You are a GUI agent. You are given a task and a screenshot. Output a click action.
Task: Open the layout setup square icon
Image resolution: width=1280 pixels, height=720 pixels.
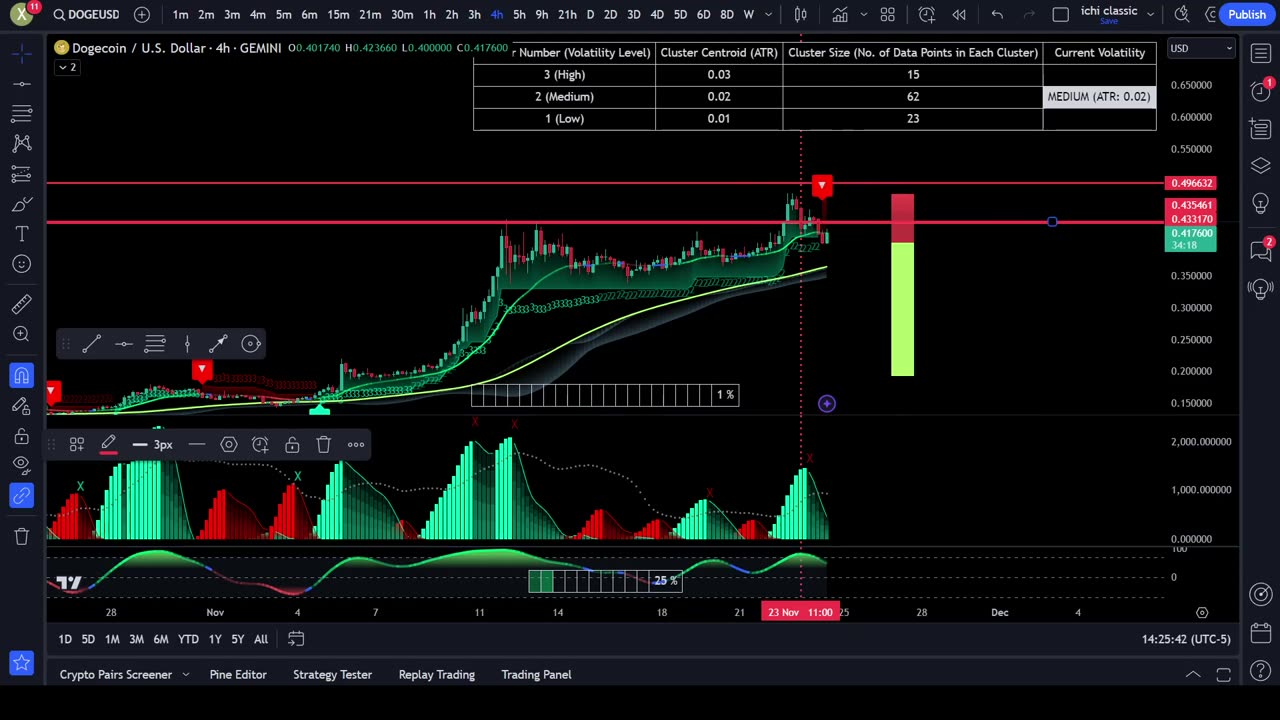pos(1061,14)
